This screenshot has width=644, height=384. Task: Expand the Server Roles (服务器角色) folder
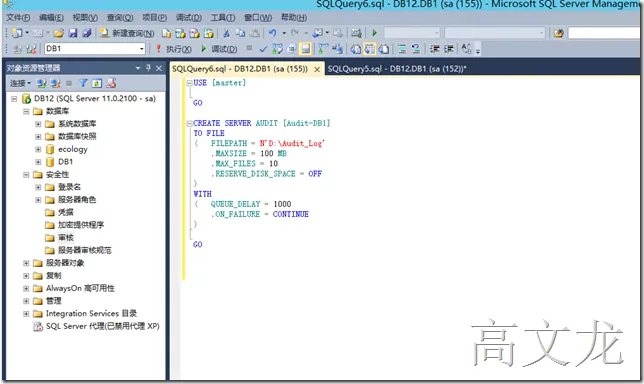(38, 200)
